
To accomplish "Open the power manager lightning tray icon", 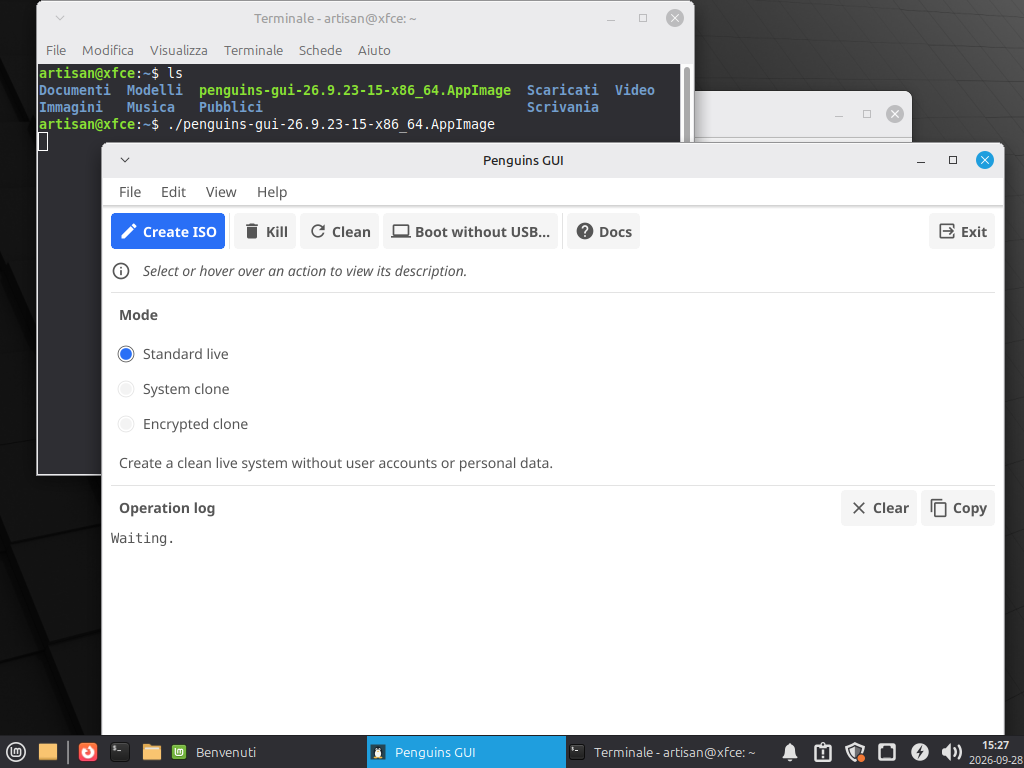I will click(x=920, y=752).
